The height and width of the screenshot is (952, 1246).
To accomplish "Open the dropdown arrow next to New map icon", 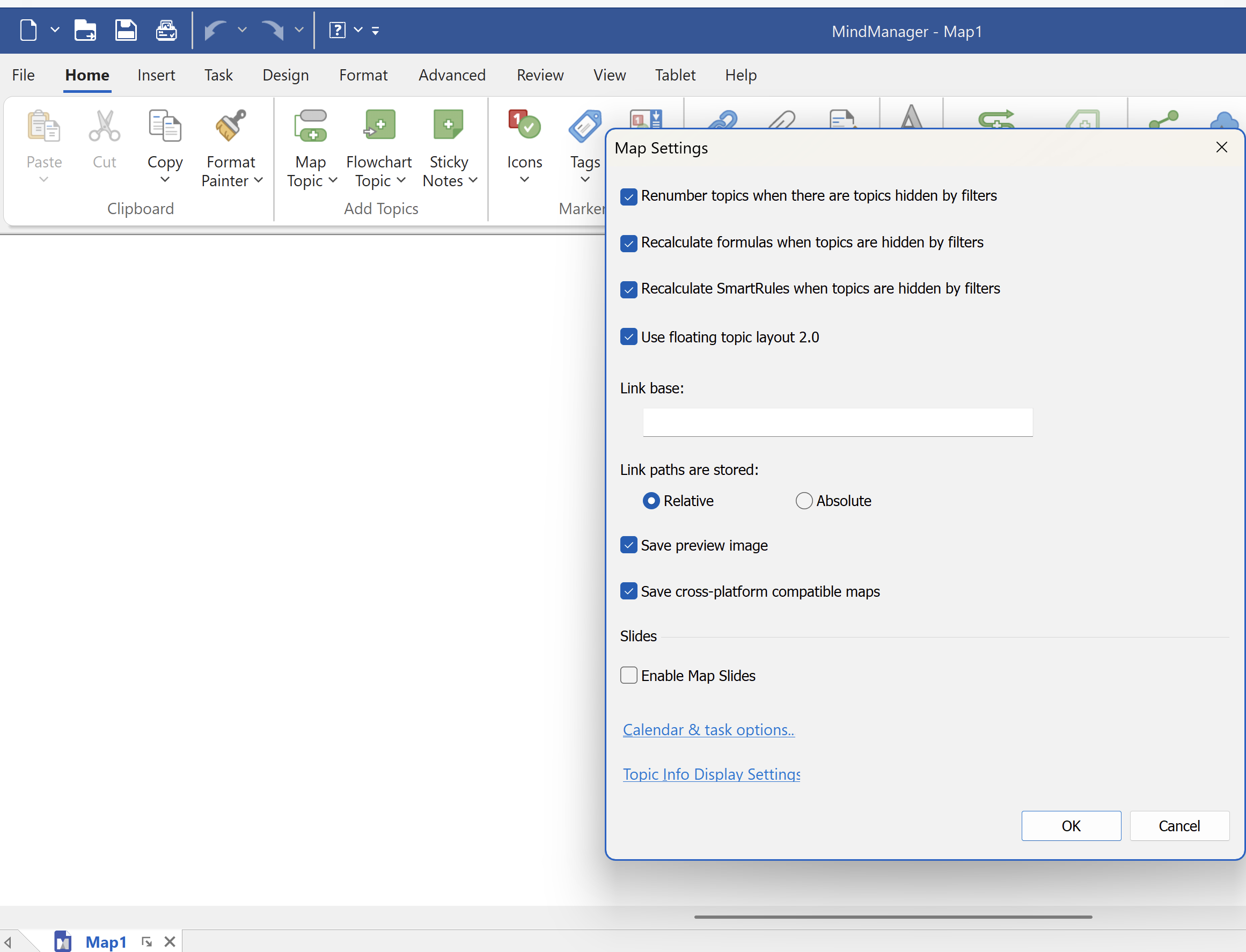I will 55,29.
